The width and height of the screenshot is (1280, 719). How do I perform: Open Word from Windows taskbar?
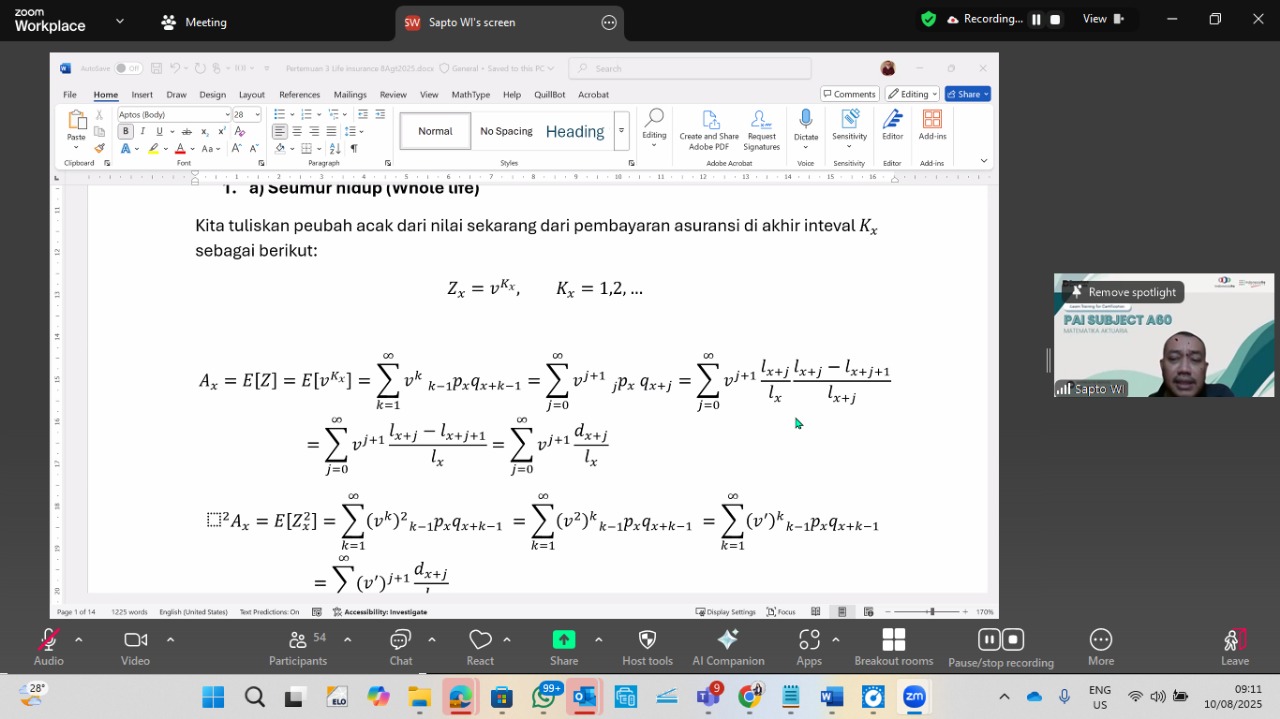(x=832, y=697)
